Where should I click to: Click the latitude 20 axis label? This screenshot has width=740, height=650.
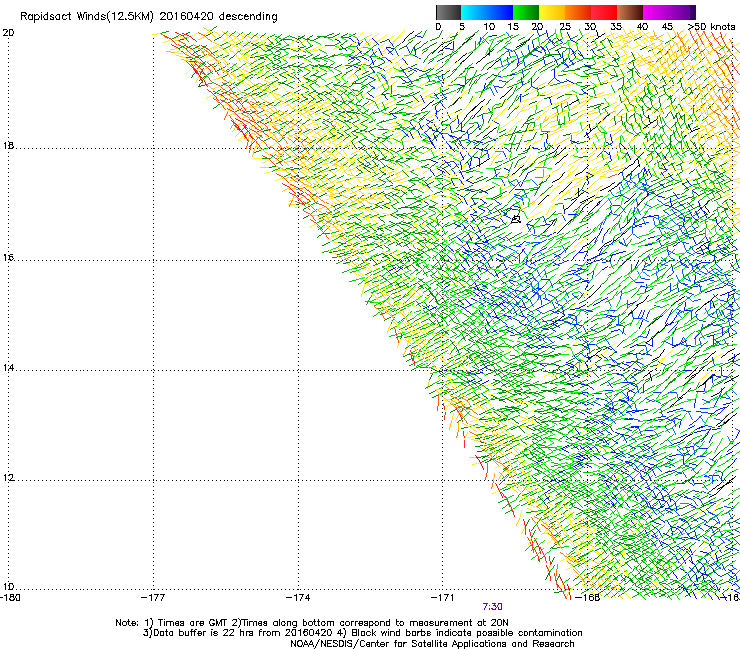[8, 33]
